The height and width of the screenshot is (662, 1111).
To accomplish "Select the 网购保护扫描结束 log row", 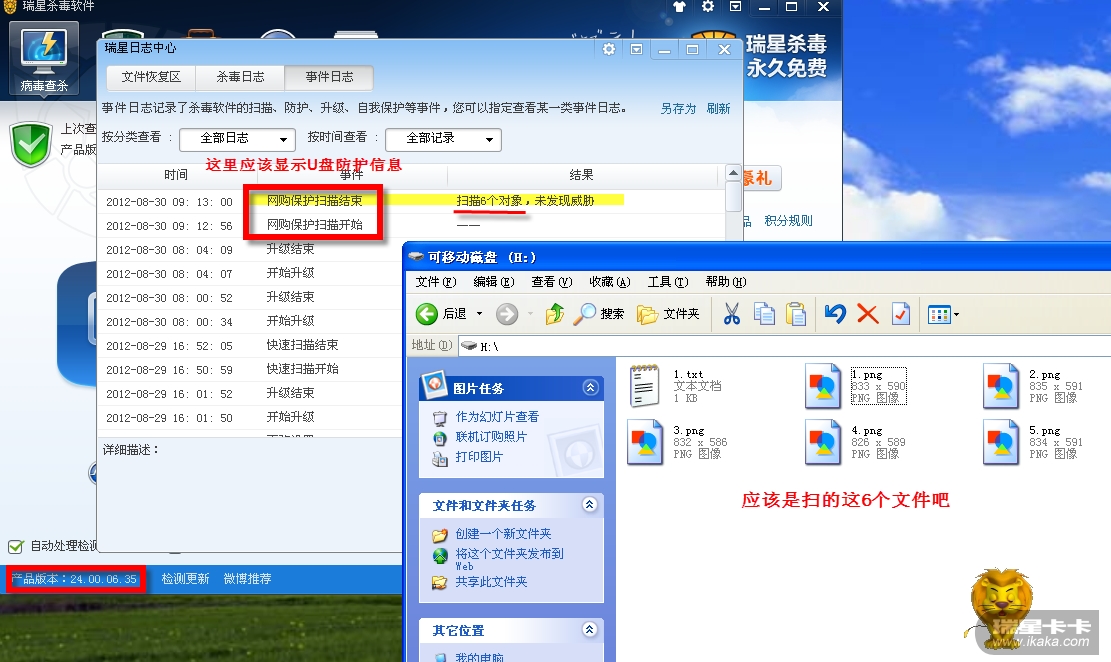I will (411, 201).
